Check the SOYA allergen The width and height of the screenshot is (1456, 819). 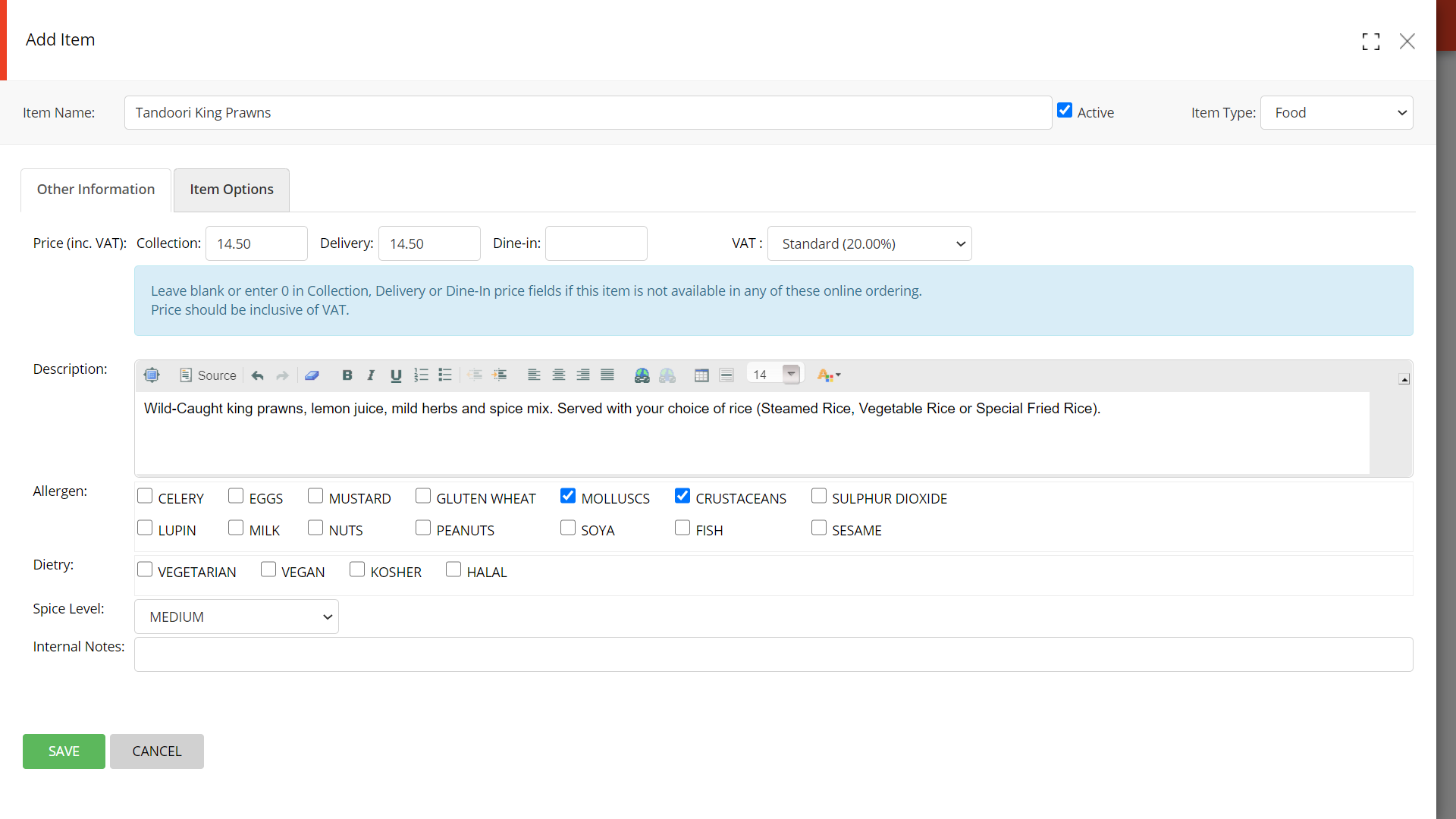click(x=568, y=528)
